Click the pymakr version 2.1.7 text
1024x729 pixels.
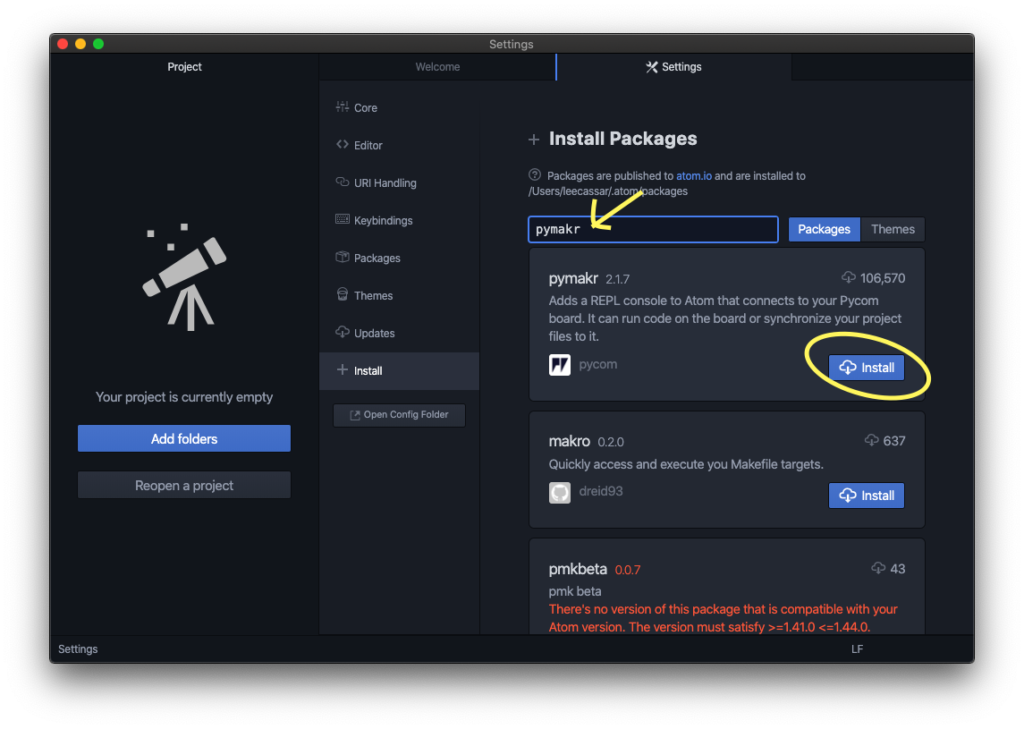(x=617, y=280)
